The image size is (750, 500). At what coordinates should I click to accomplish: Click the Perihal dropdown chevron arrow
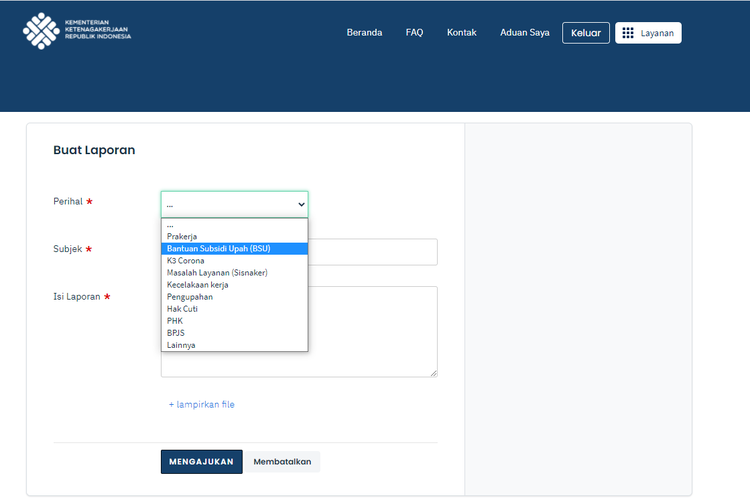301,204
